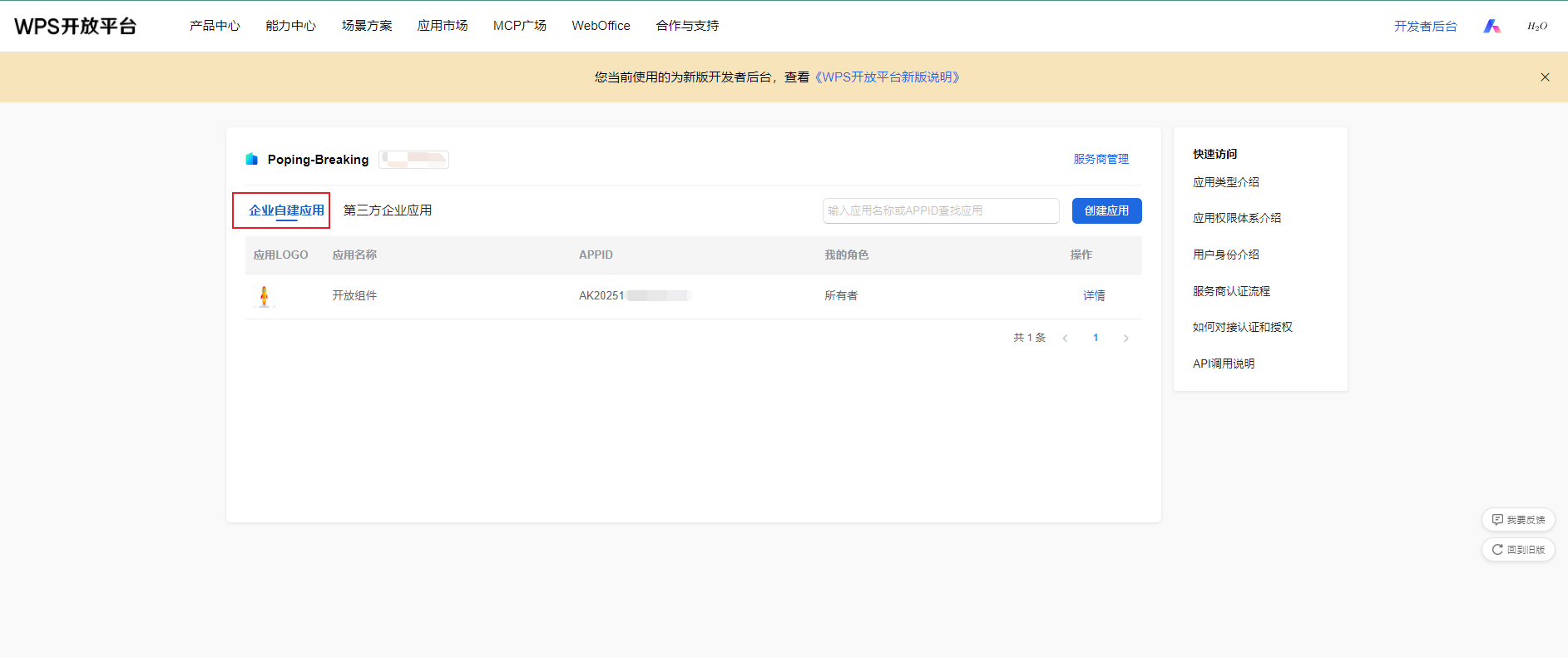
Task: Click 我要反馈 feedback button
Action: (x=1518, y=519)
